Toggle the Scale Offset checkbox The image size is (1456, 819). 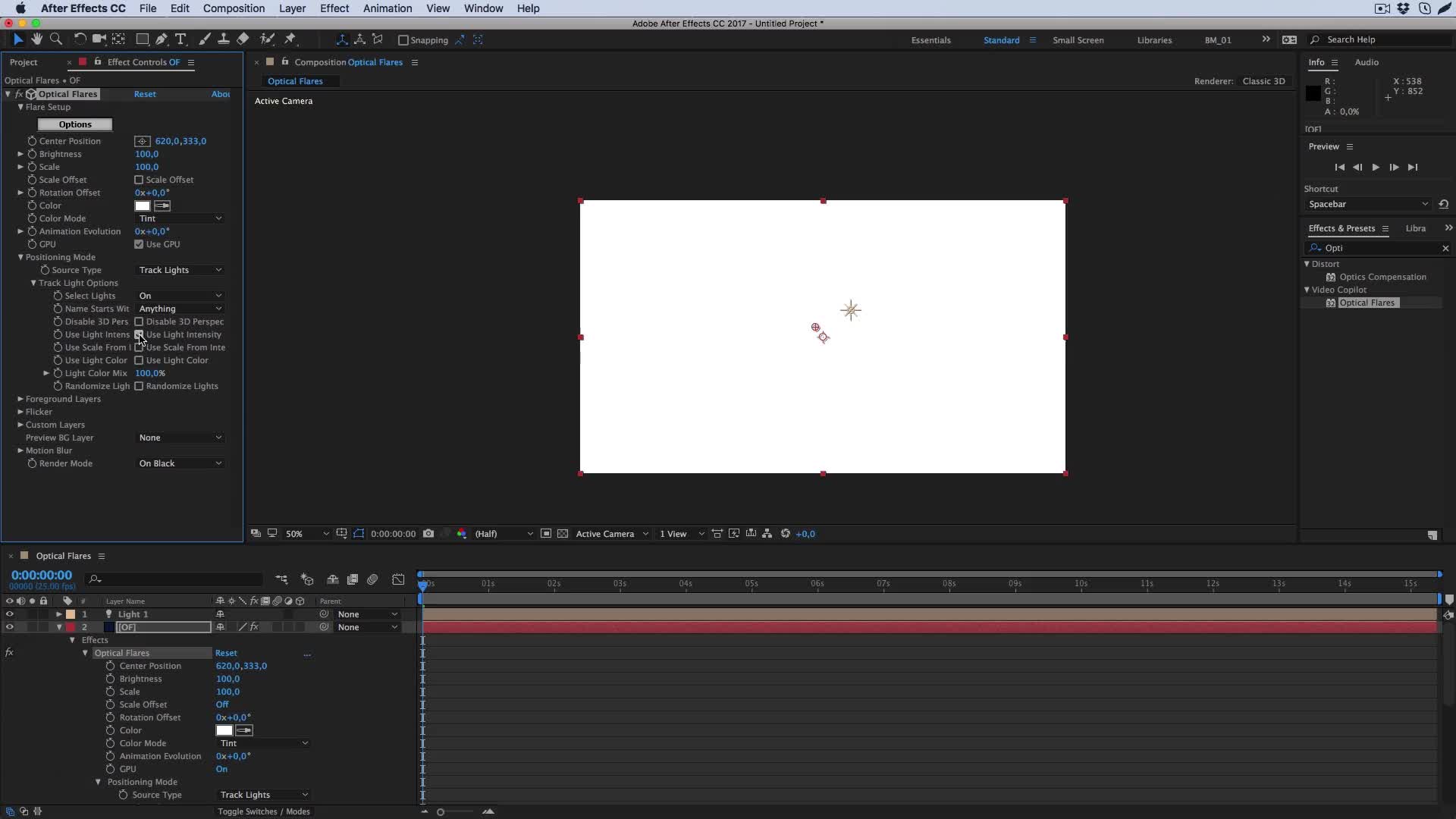pos(139,180)
